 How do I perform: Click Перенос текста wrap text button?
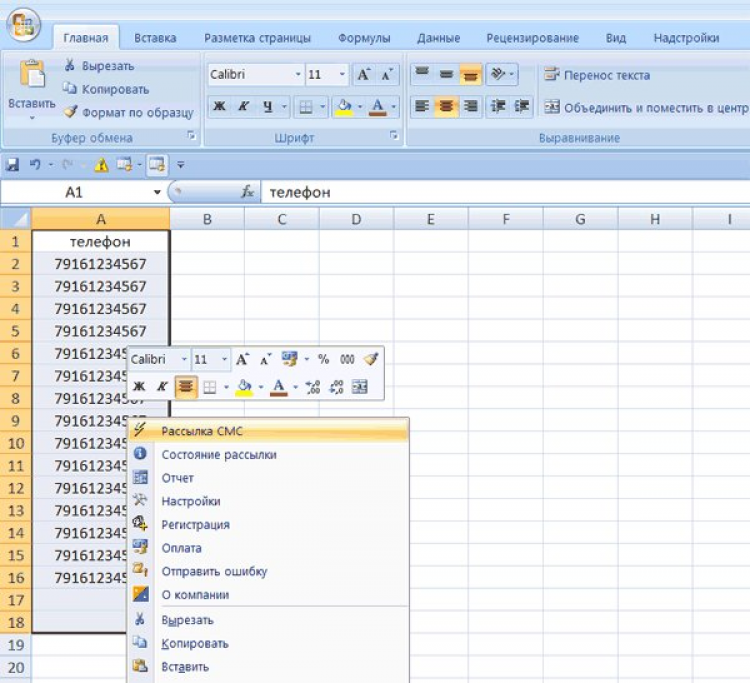point(597,75)
